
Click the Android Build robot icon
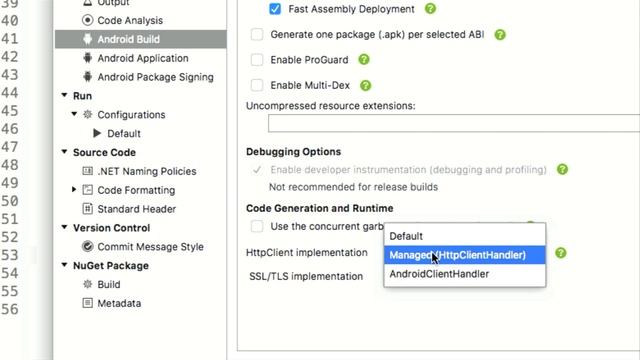click(87, 39)
